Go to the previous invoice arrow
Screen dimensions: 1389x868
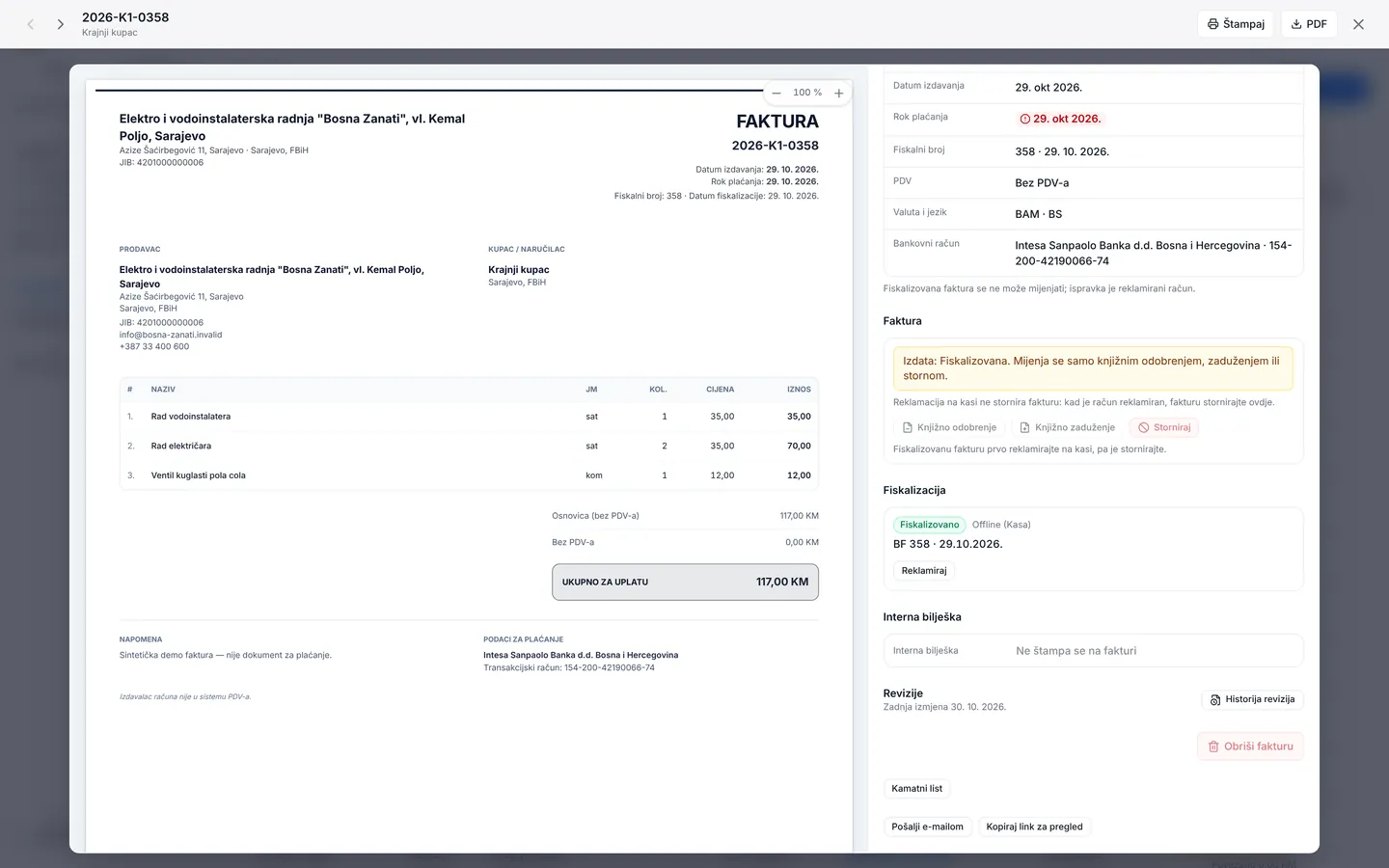click(x=31, y=24)
